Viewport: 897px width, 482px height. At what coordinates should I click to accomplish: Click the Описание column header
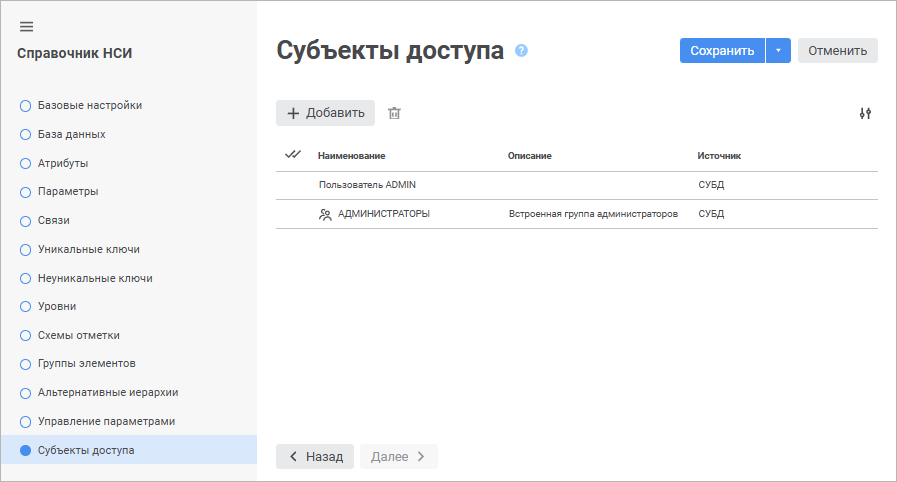point(530,156)
